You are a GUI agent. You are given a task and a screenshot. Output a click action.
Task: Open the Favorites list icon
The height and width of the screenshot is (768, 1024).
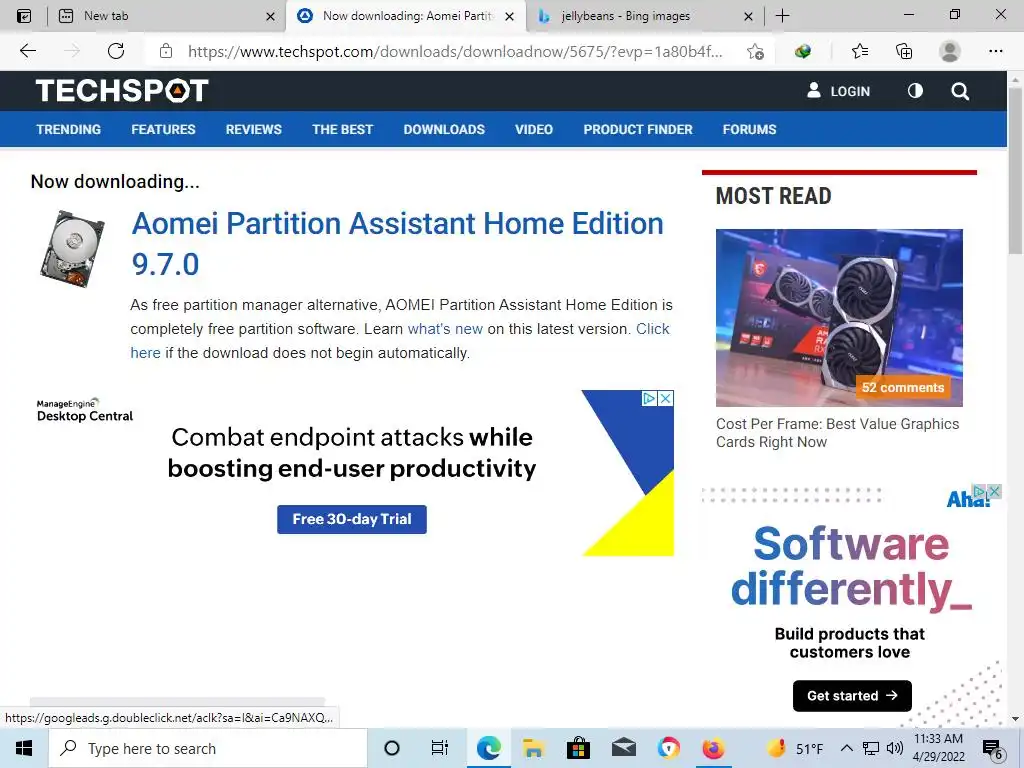860,51
